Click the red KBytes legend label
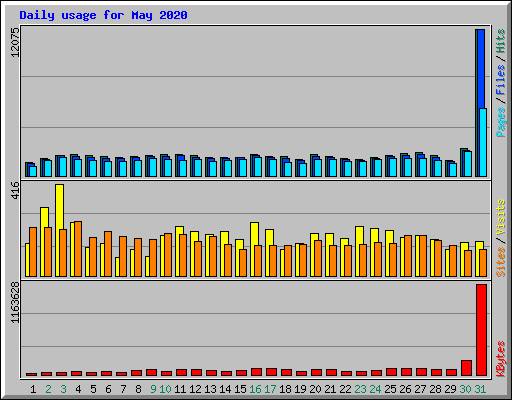This screenshot has width=512, height=400. [x=500, y=359]
